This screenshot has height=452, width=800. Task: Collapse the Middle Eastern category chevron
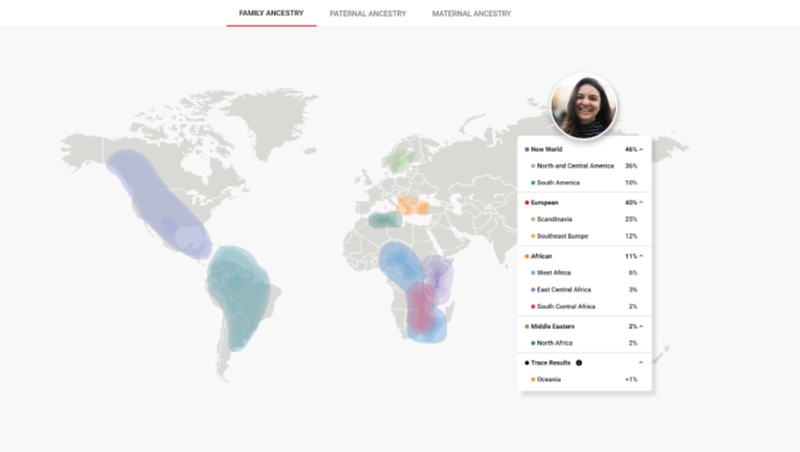pyautogui.click(x=641, y=326)
